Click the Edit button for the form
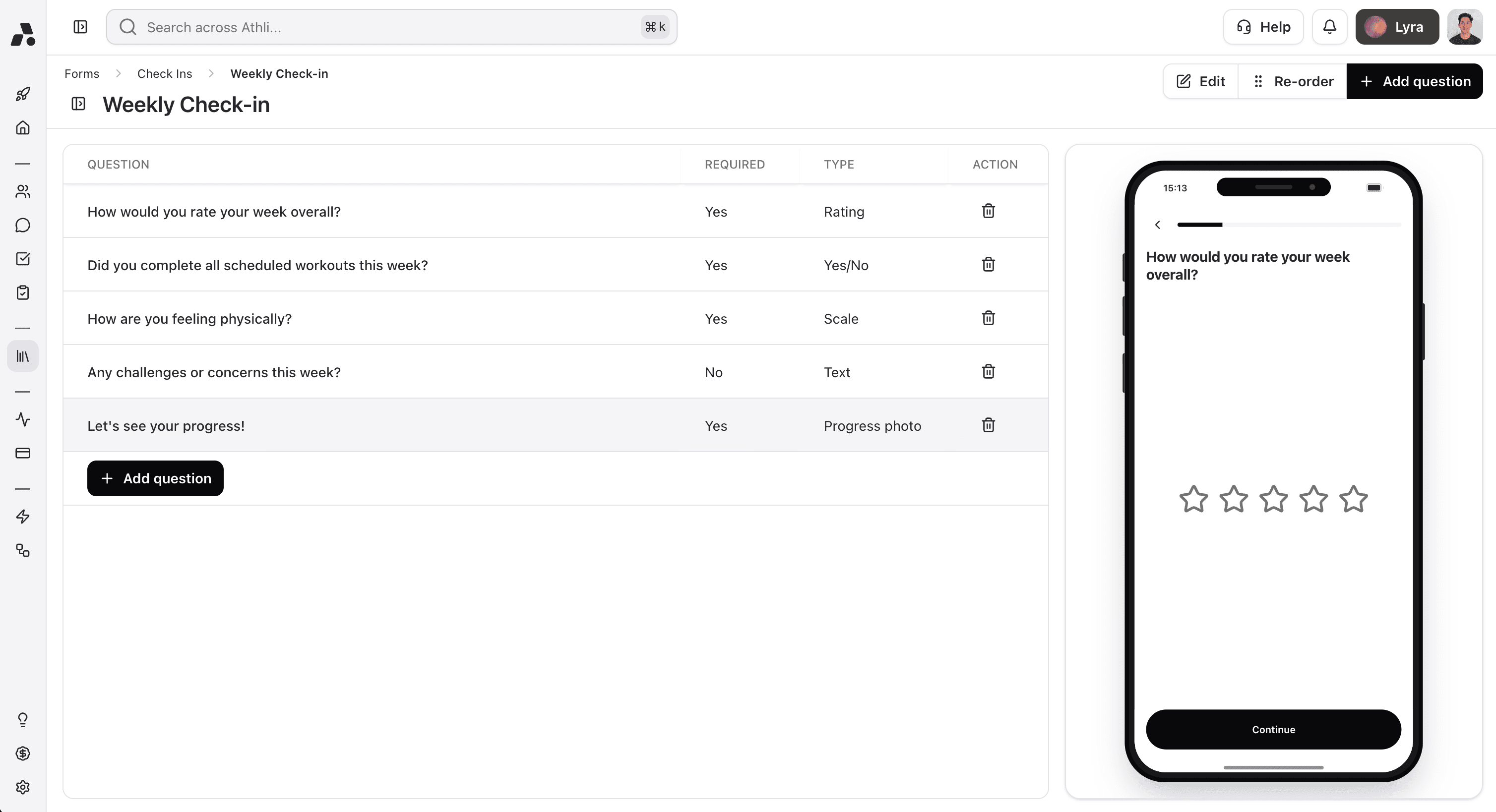This screenshot has width=1496, height=812. 1200,81
